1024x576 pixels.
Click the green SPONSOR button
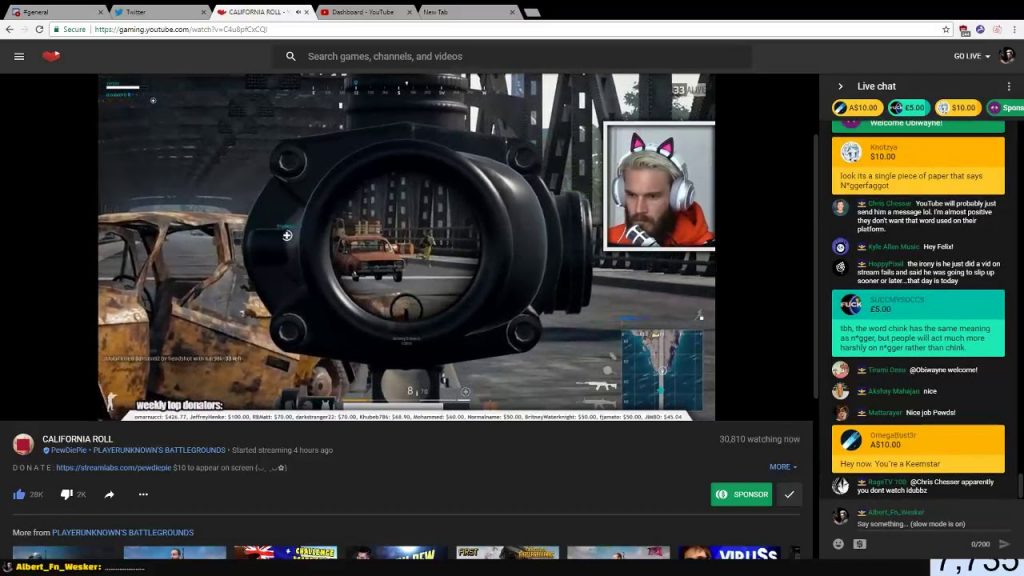click(x=741, y=494)
